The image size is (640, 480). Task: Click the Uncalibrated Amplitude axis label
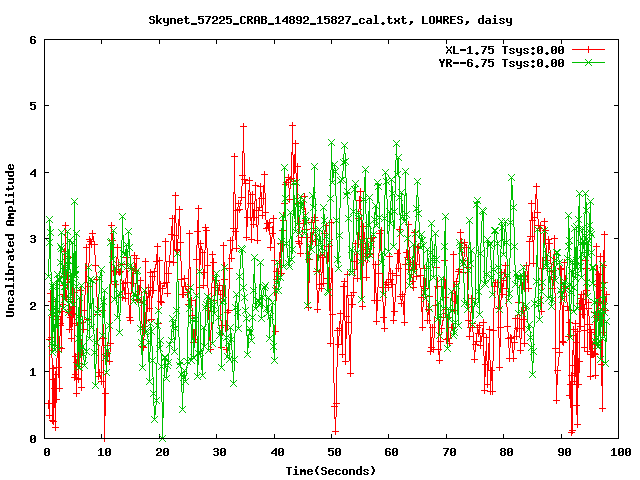coord(10,240)
